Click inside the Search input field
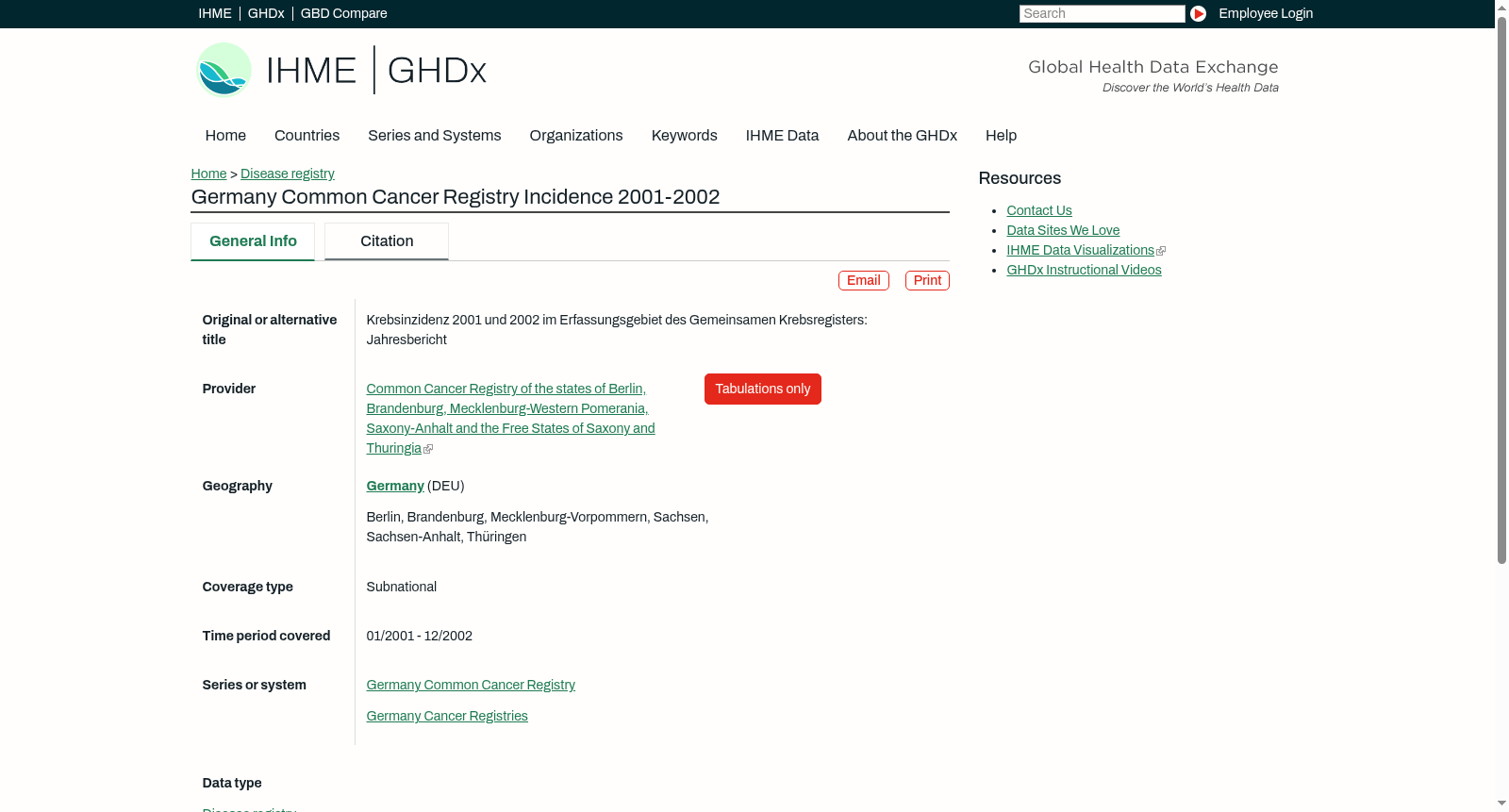The image size is (1509, 812). tap(1102, 13)
